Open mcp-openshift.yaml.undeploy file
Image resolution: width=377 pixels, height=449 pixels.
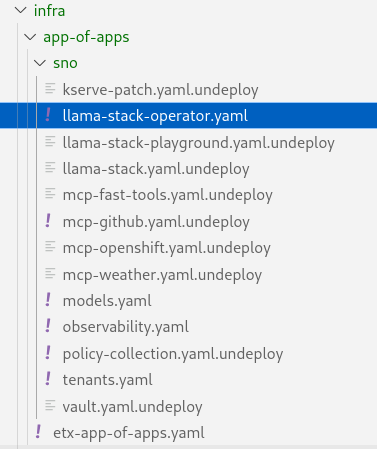click(x=167, y=248)
